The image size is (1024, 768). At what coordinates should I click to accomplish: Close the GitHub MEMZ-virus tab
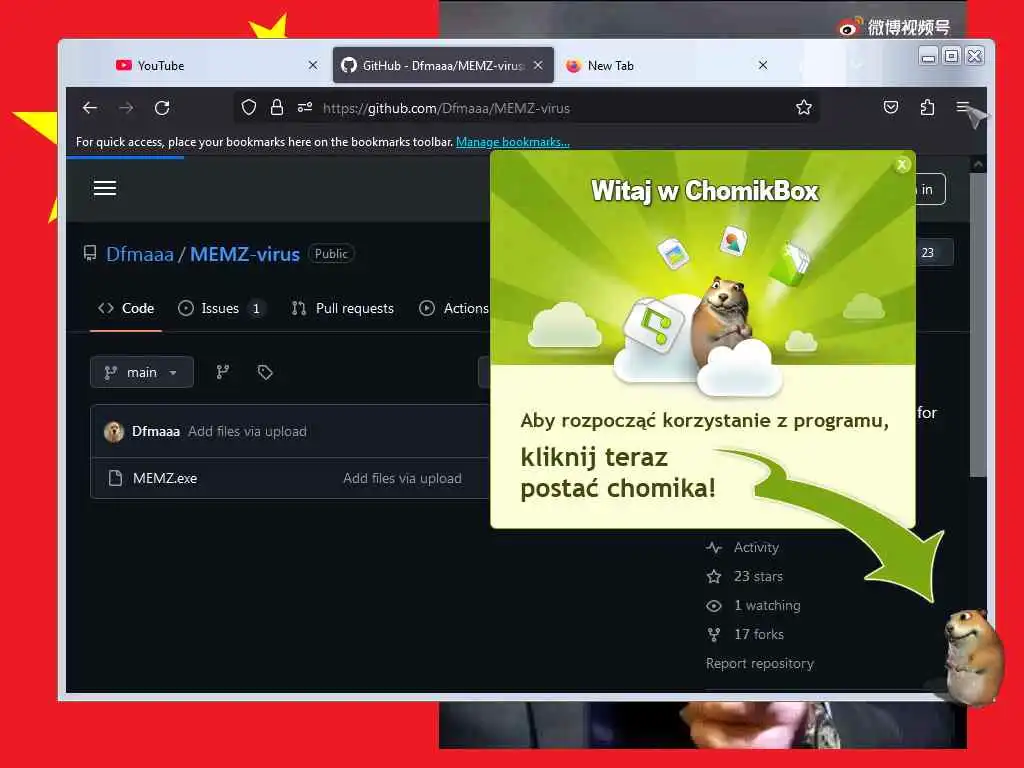(x=538, y=65)
